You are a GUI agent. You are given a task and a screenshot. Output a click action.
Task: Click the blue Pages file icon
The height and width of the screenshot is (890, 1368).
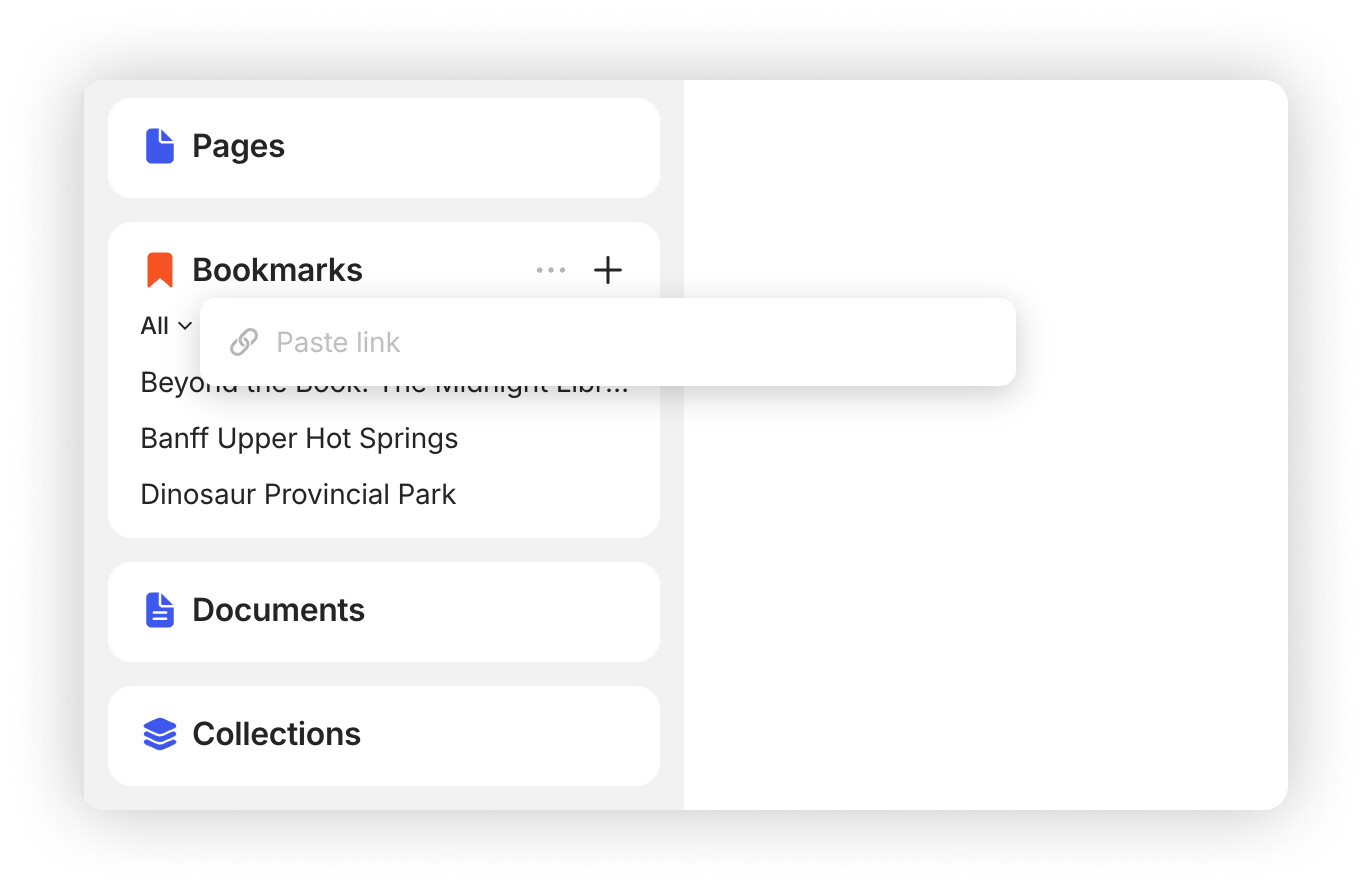[x=160, y=146]
